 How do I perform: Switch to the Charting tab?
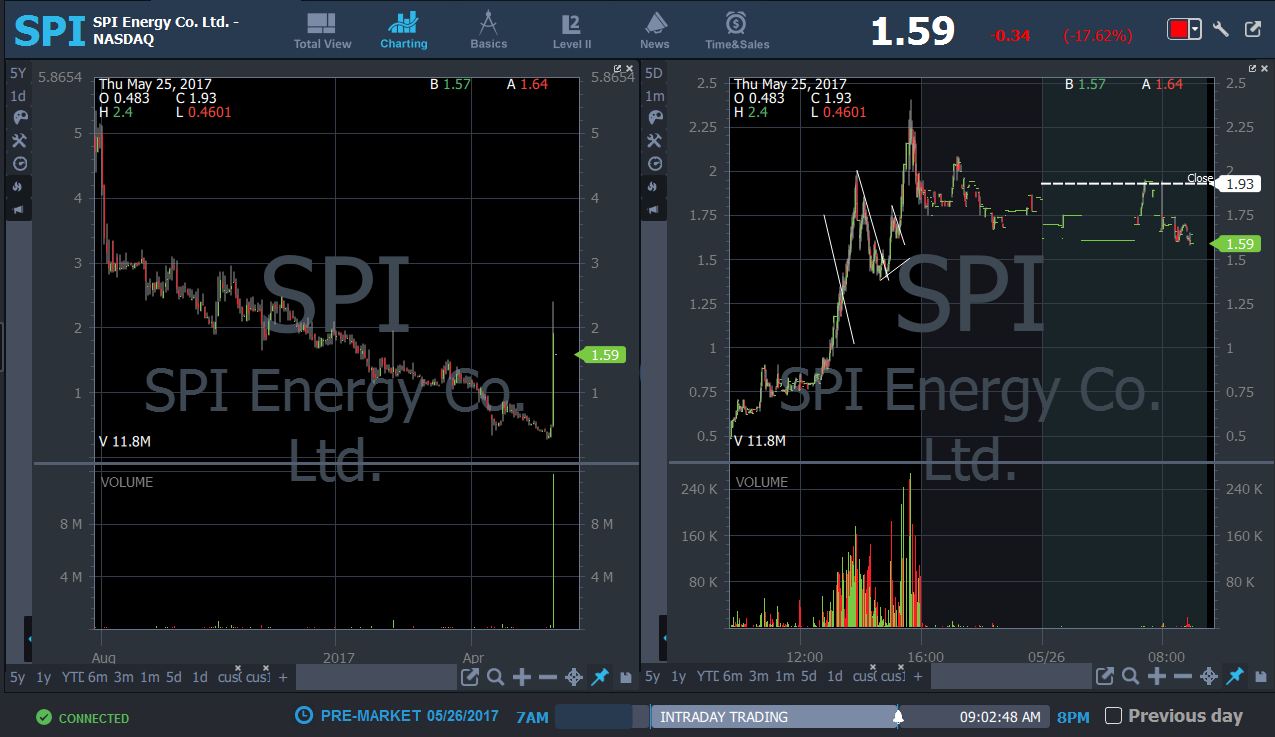[x=404, y=30]
